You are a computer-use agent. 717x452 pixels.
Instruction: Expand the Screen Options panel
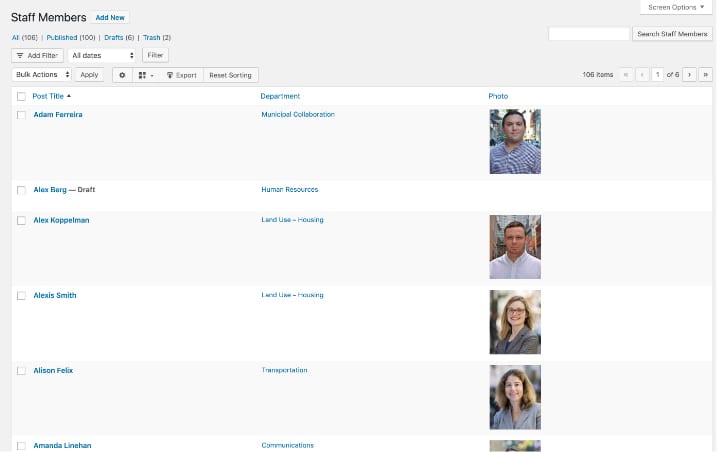[x=676, y=7]
